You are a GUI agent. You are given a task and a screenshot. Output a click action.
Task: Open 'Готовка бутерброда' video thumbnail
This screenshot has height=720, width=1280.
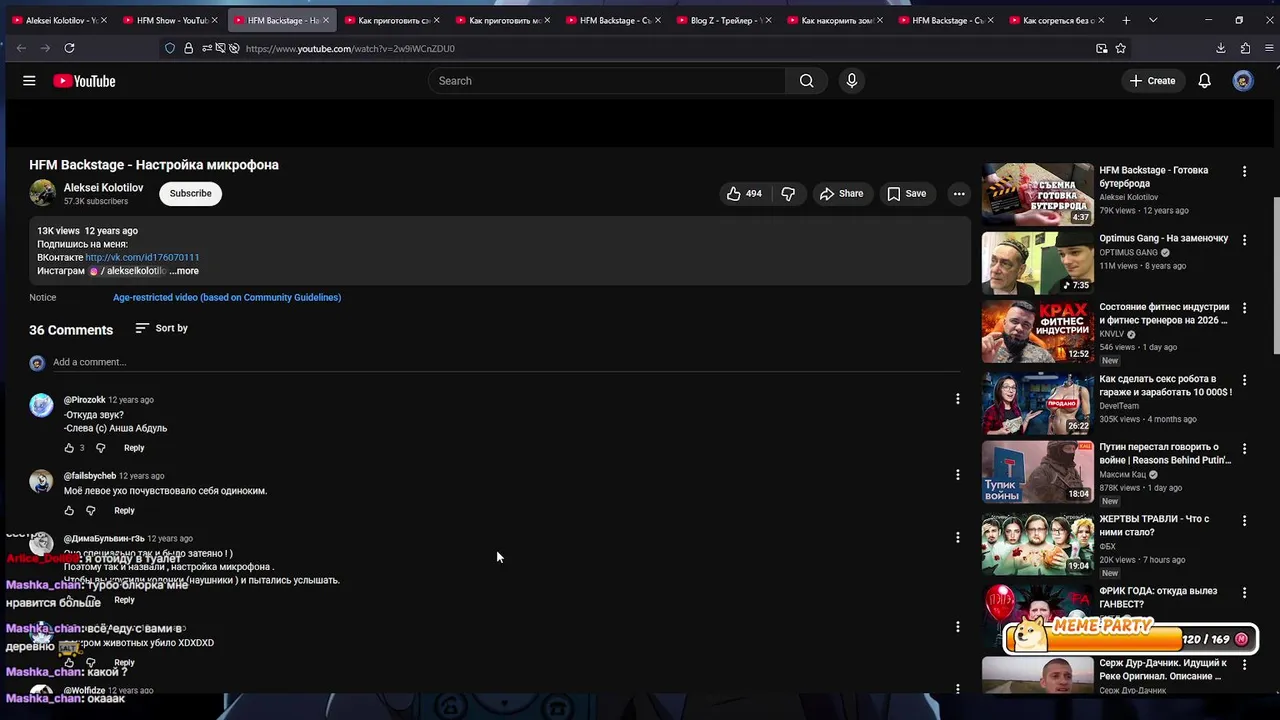(x=1037, y=194)
